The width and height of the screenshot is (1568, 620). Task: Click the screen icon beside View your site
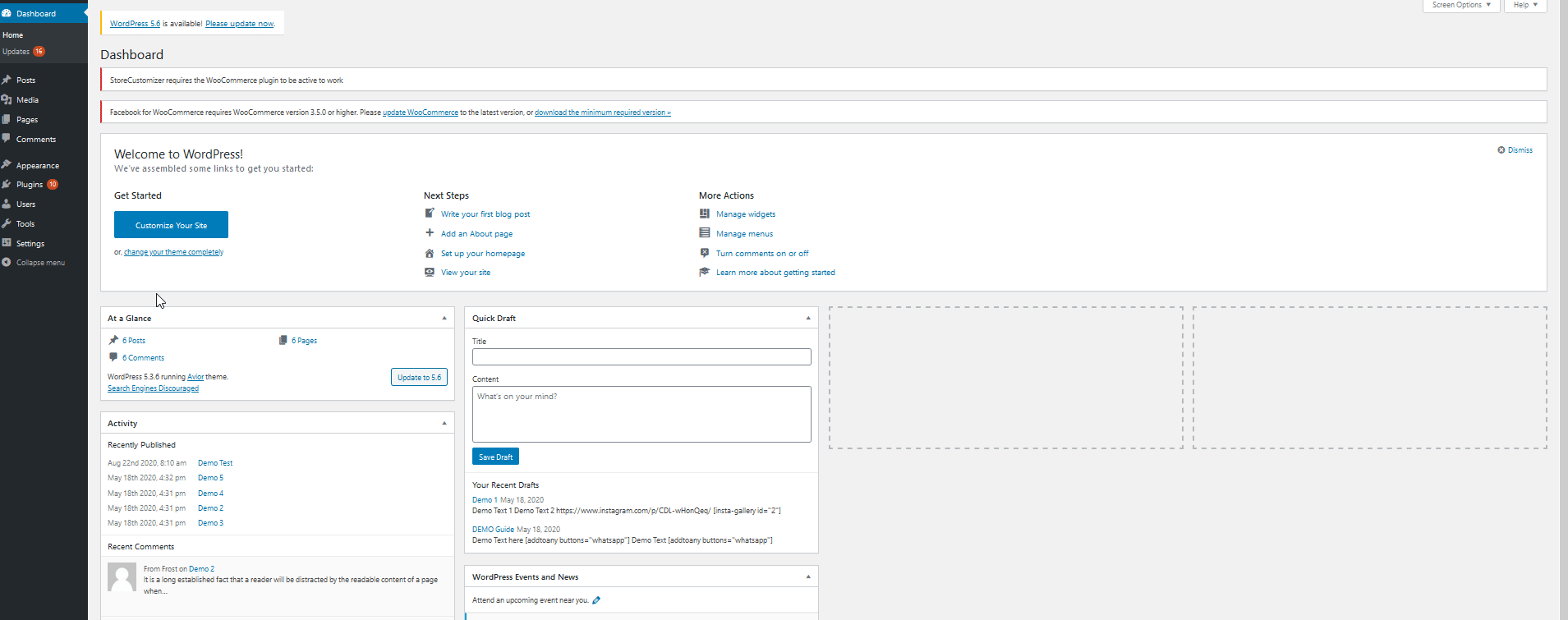click(430, 272)
